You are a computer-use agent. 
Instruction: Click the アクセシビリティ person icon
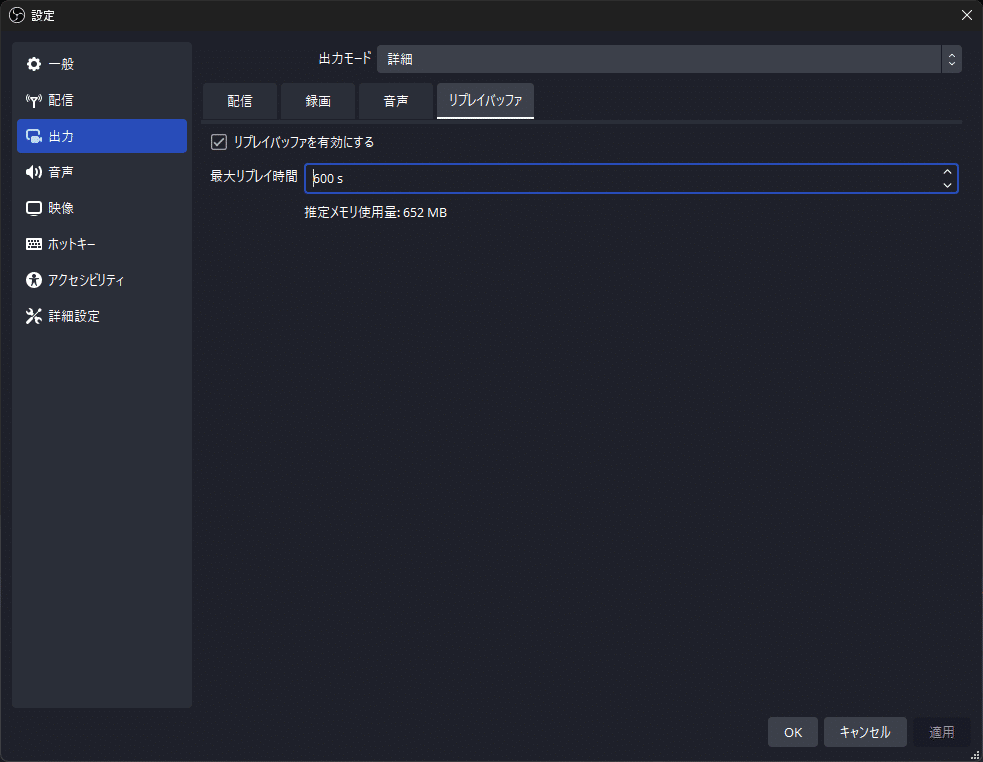click(34, 280)
